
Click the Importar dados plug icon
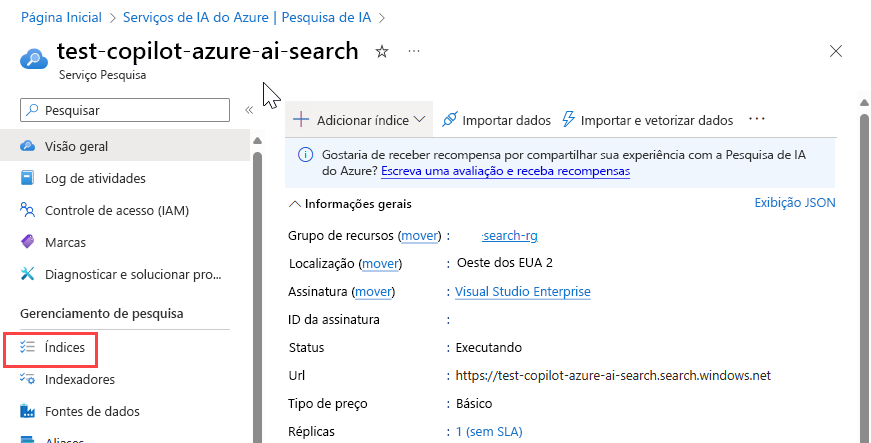tap(449, 119)
